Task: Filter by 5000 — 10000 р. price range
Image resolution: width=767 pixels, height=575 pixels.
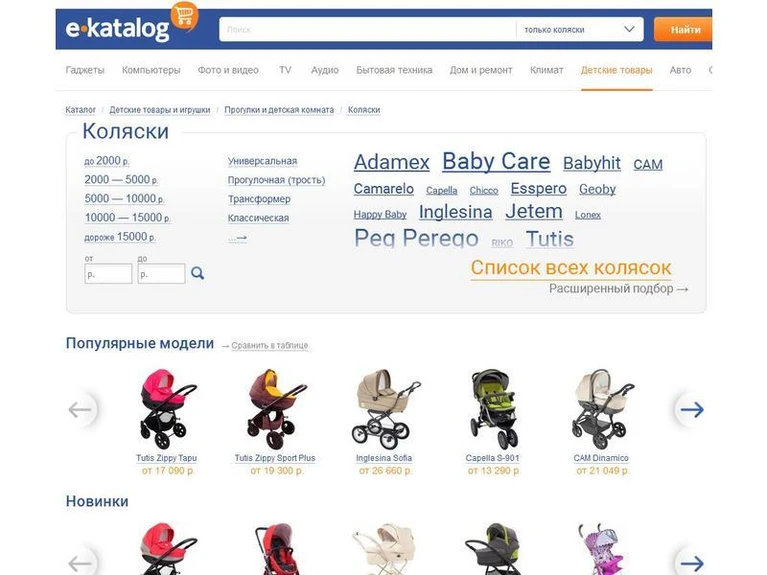Action: coord(124,199)
